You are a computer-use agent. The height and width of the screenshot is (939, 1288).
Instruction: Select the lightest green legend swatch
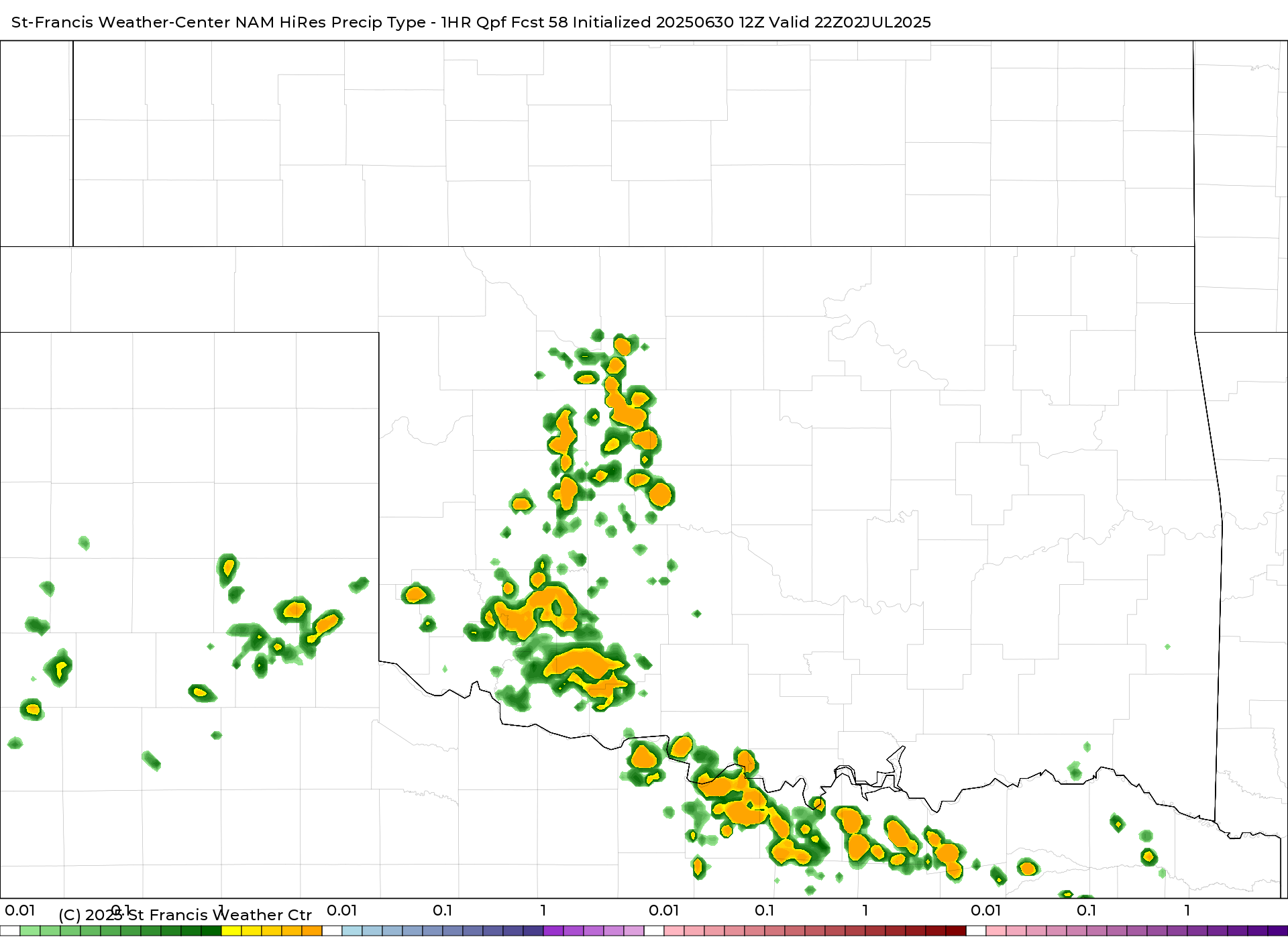point(30,931)
